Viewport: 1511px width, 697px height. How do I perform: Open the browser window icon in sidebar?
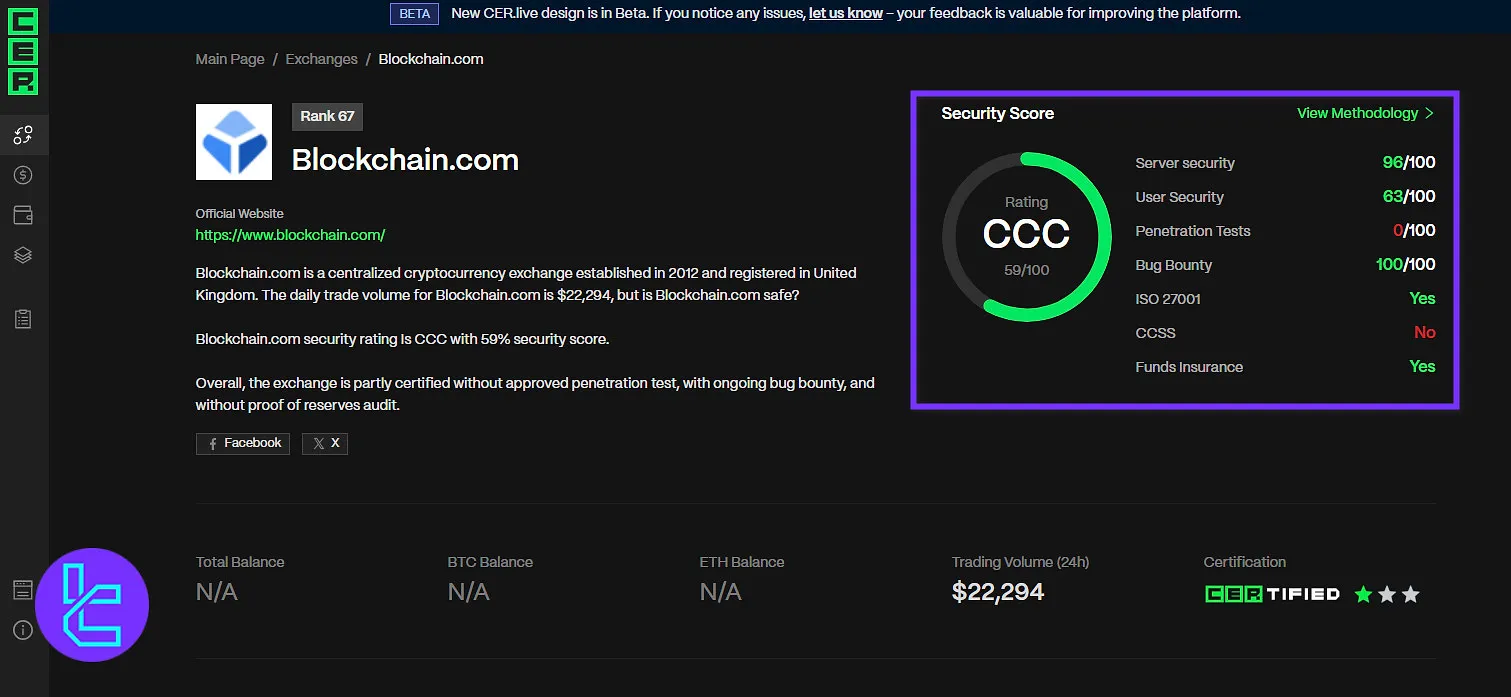(23, 590)
